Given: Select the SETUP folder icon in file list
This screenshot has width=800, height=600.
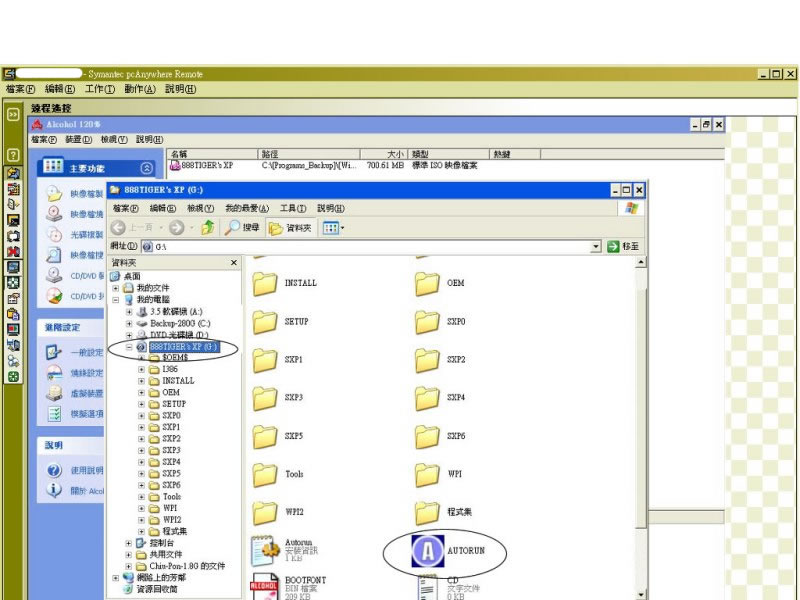Looking at the screenshot, I should point(265,322).
